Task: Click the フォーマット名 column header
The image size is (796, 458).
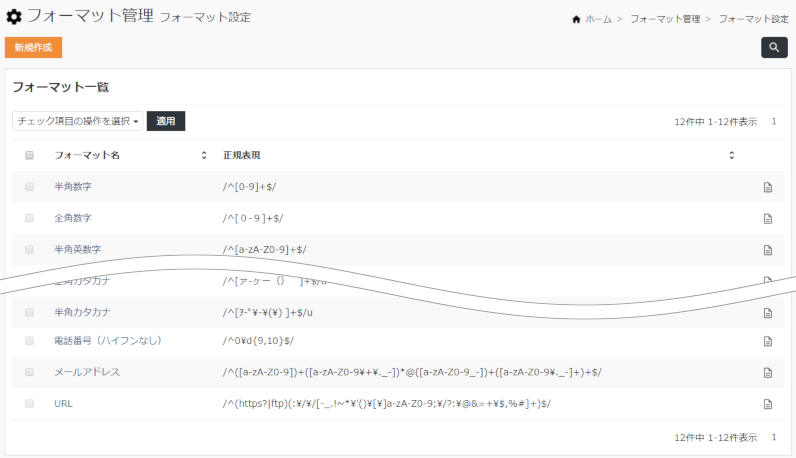Action: (87, 155)
